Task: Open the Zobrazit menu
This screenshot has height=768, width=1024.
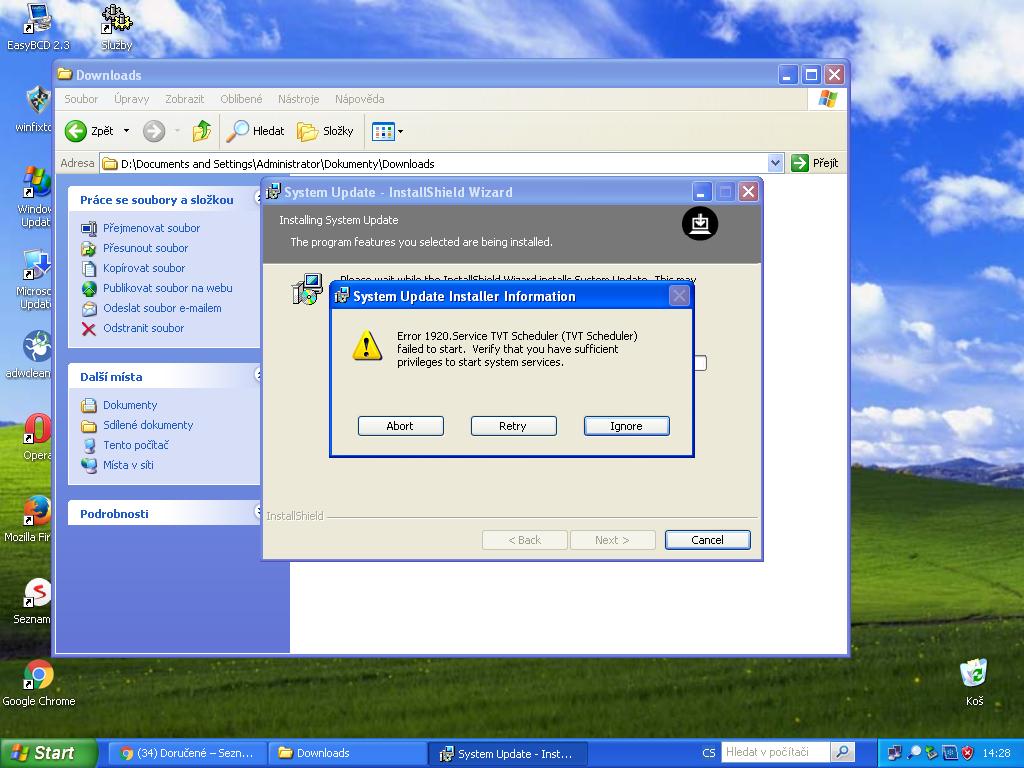Action: click(184, 99)
